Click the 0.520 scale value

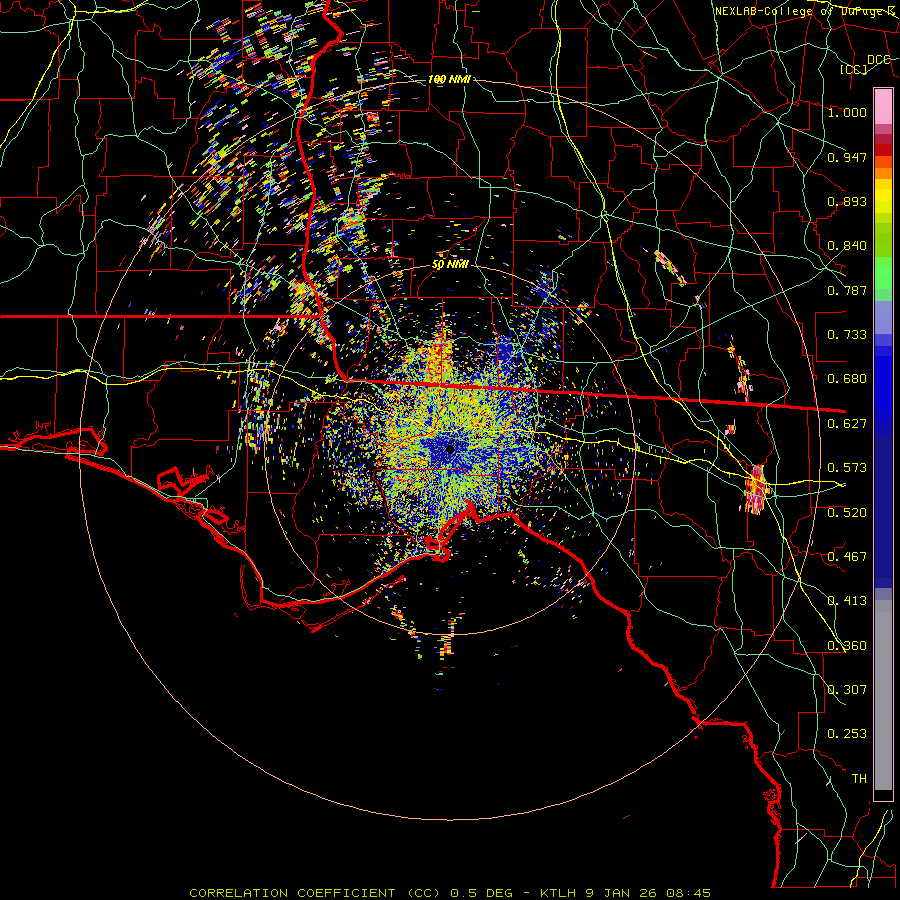(847, 513)
